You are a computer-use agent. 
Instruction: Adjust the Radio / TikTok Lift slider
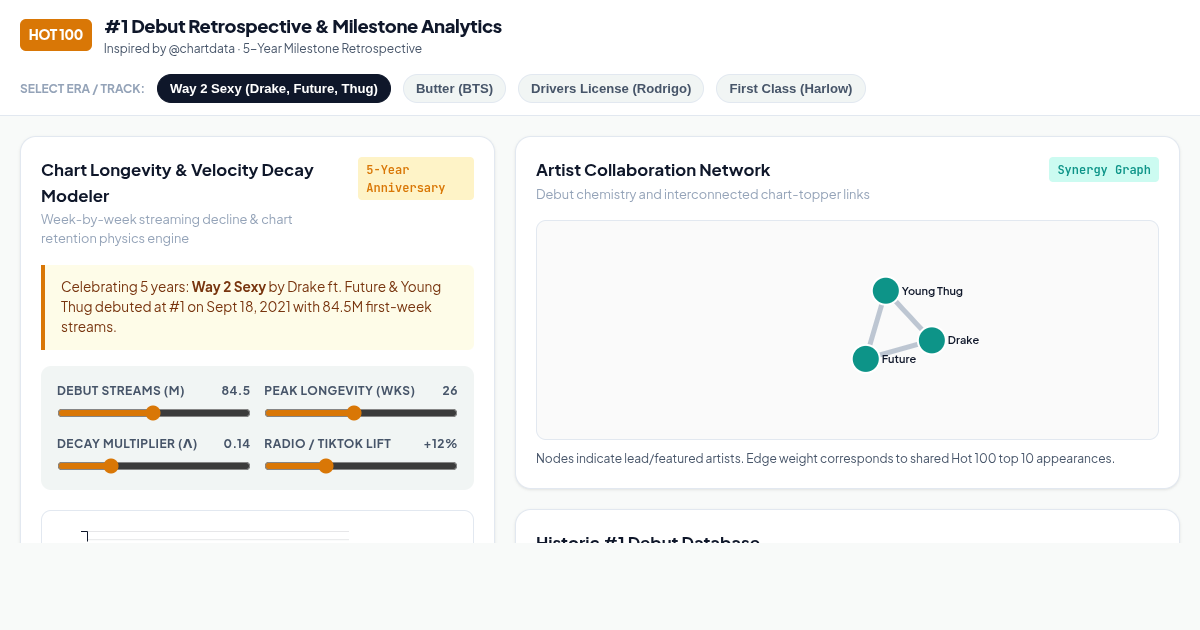pyautogui.click(x=361, y=466)
